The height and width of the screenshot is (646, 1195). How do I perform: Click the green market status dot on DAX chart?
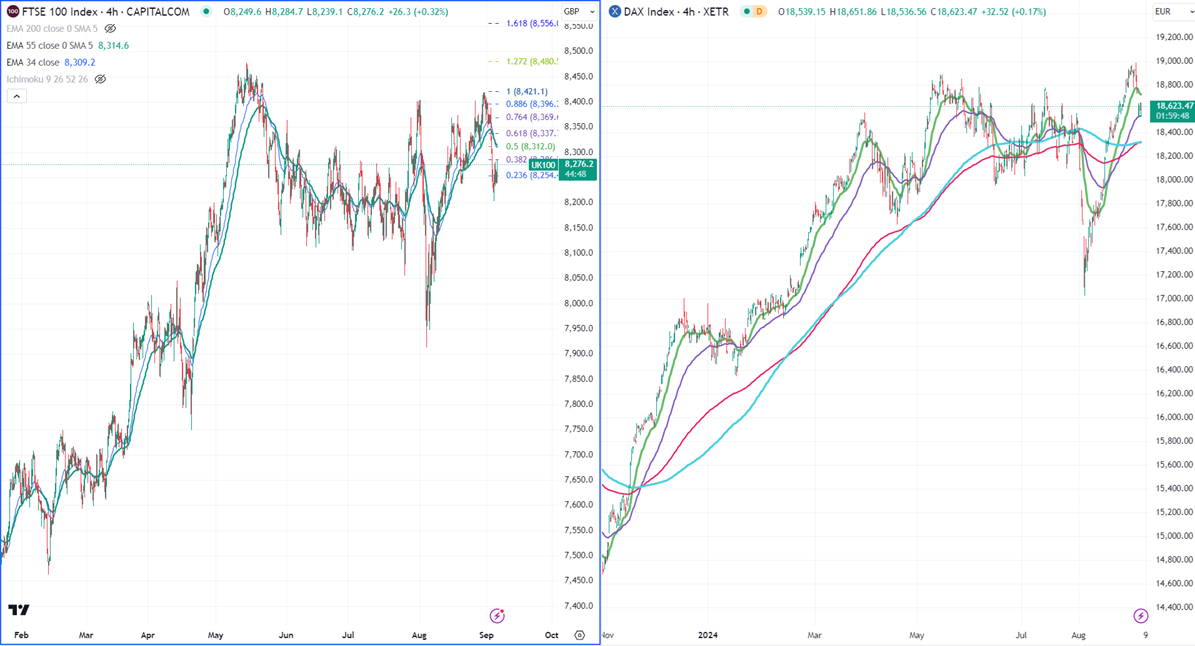click(747, 11)
